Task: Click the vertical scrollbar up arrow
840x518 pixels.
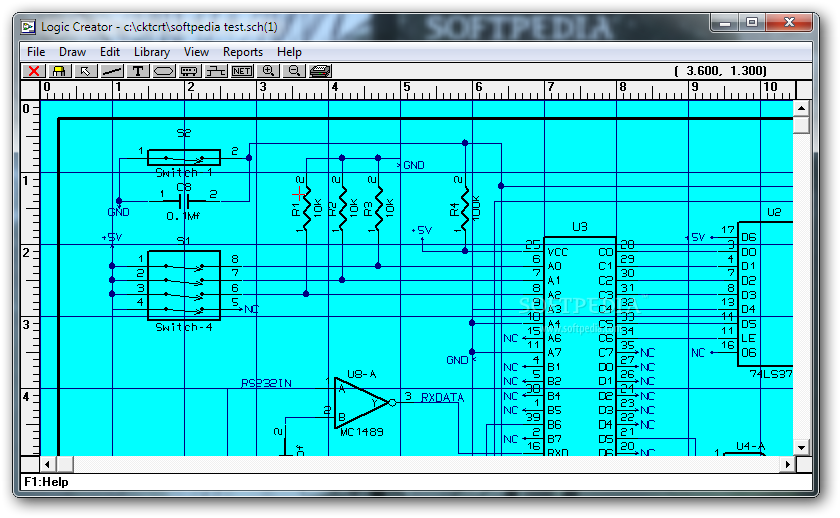Action: click(x=801, y=108)
